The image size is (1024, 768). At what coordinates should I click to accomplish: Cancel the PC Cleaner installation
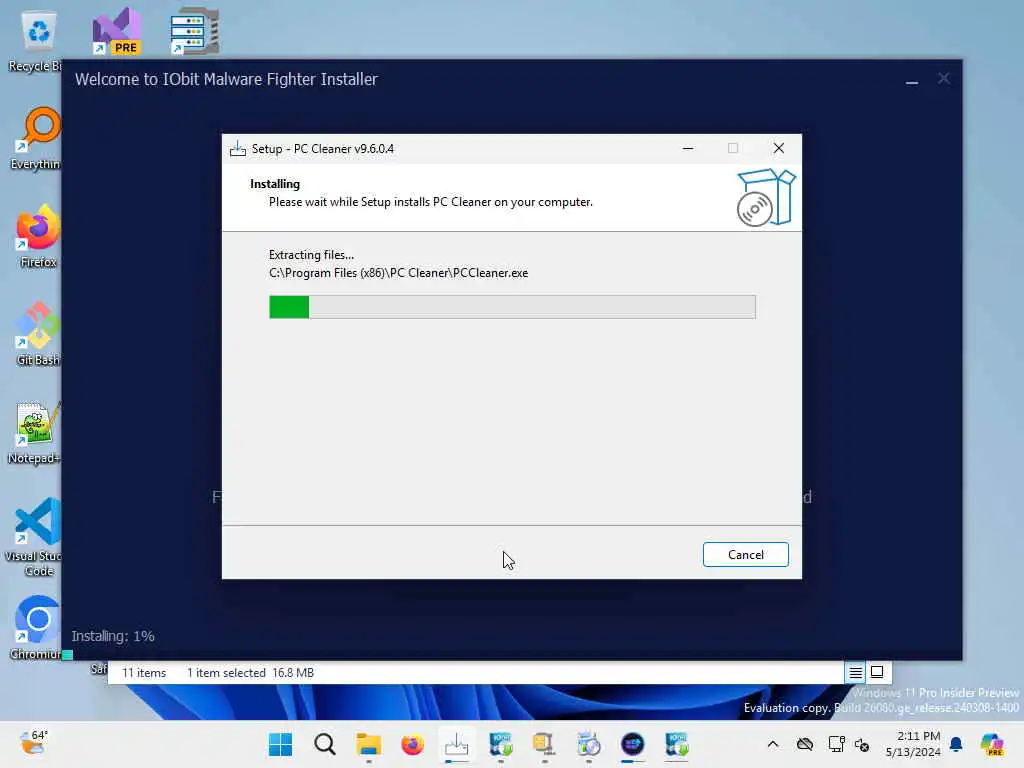745,554
